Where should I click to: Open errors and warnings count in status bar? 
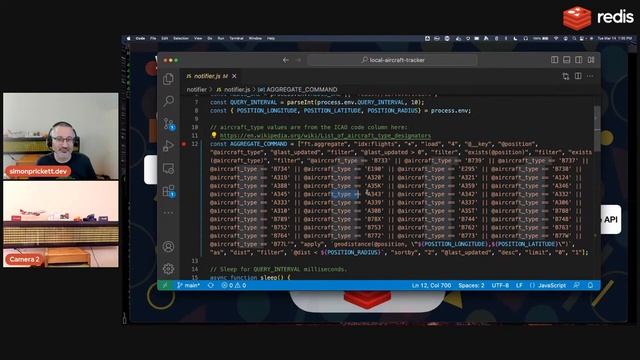pos(233,285)
